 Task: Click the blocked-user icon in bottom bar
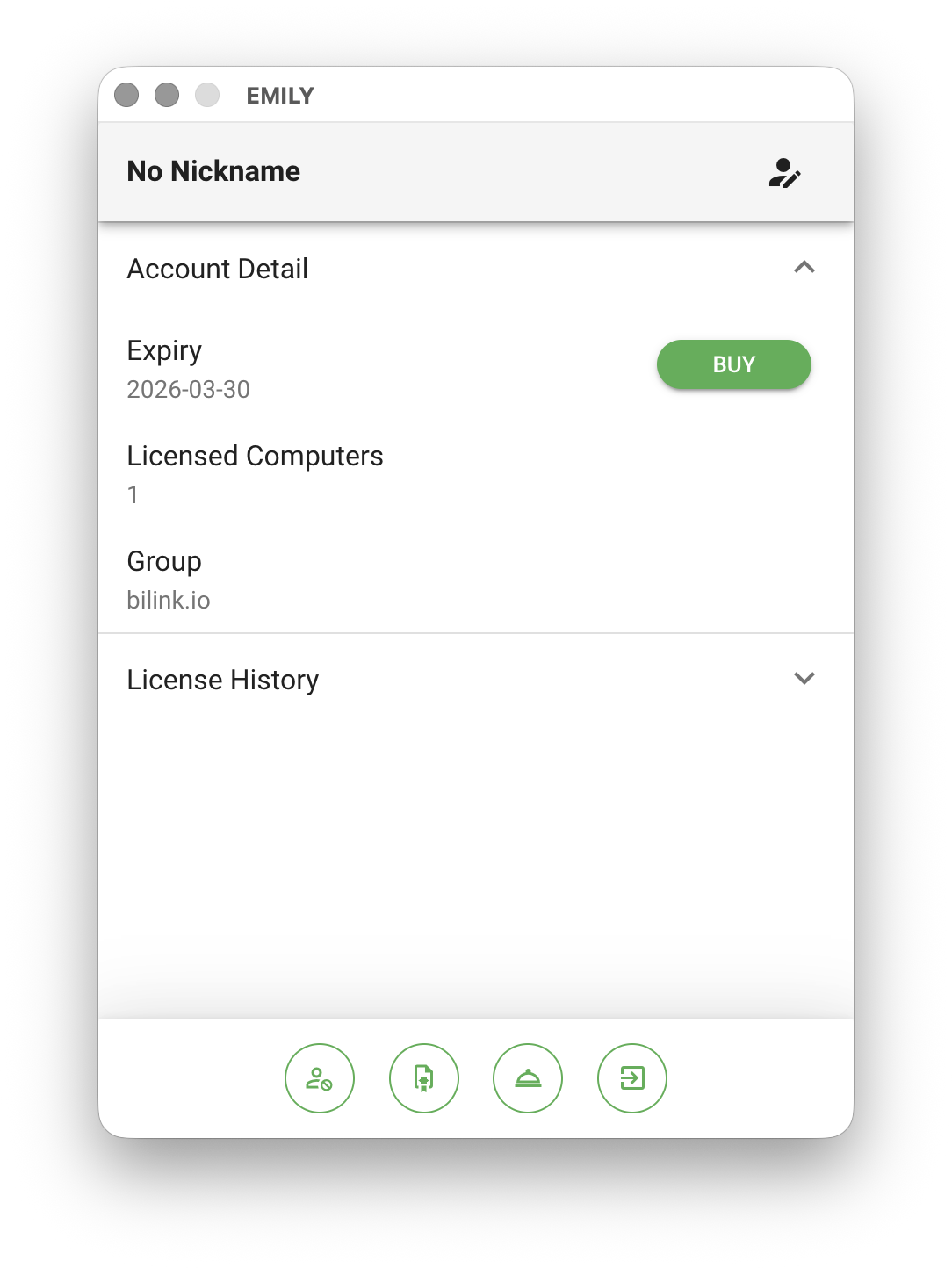[x=319, y=1077]
